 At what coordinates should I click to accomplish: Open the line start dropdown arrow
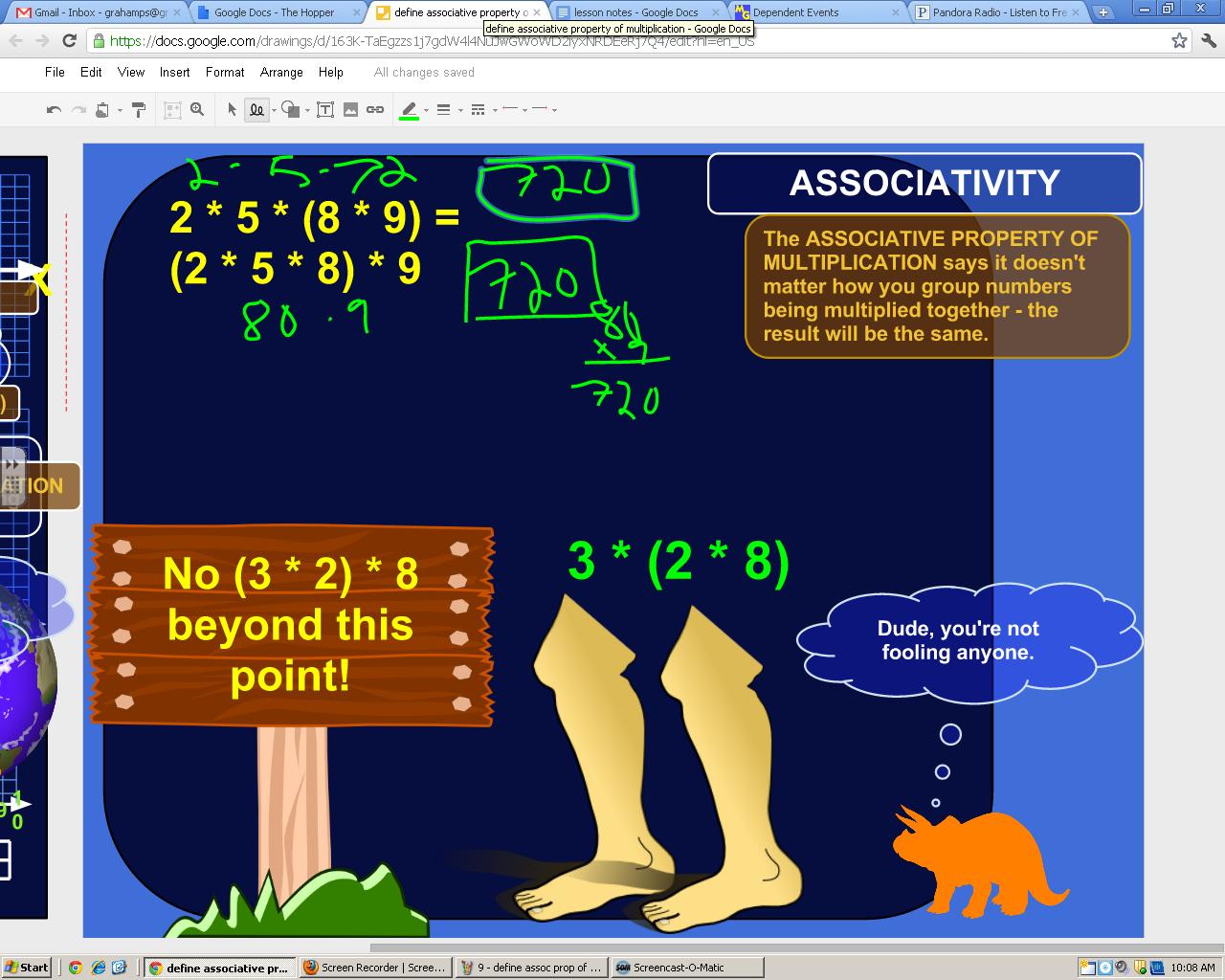[524, 111]
